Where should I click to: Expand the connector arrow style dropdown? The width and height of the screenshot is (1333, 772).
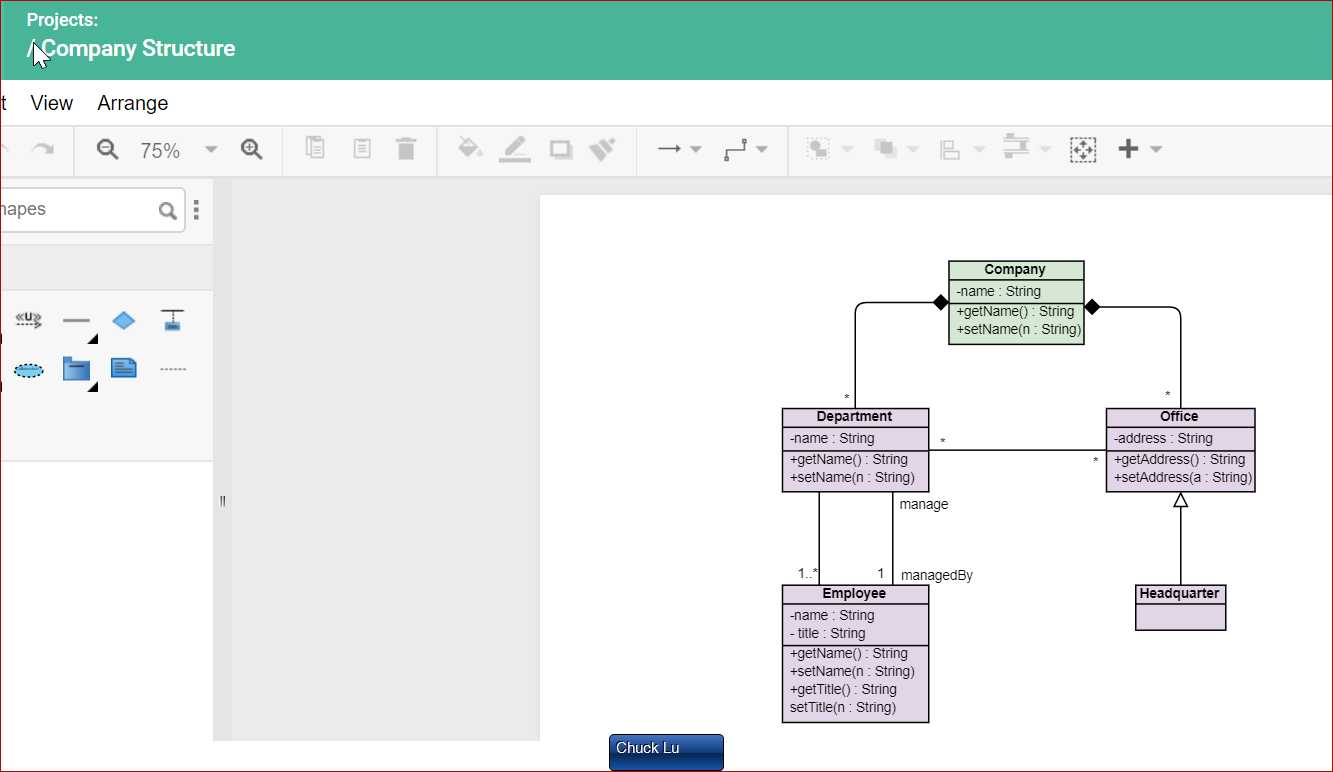(x=696, y=150)
